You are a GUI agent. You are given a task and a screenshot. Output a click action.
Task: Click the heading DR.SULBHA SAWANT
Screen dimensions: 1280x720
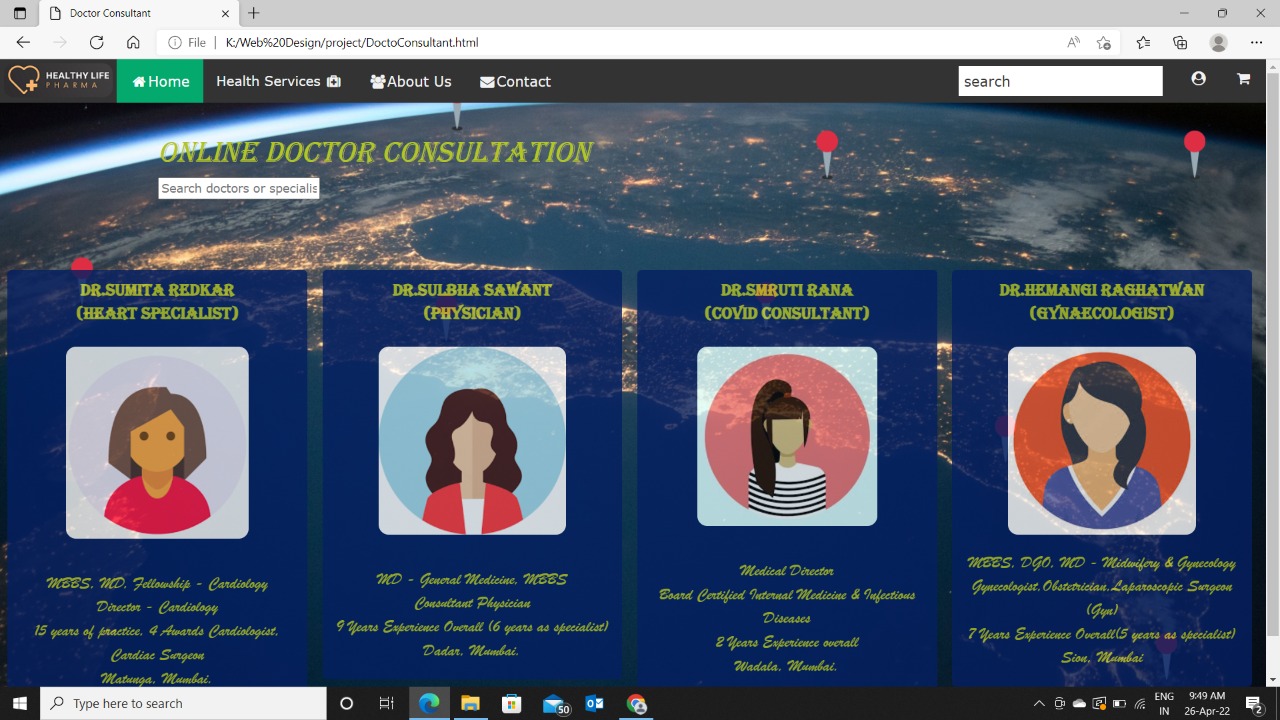472,290
